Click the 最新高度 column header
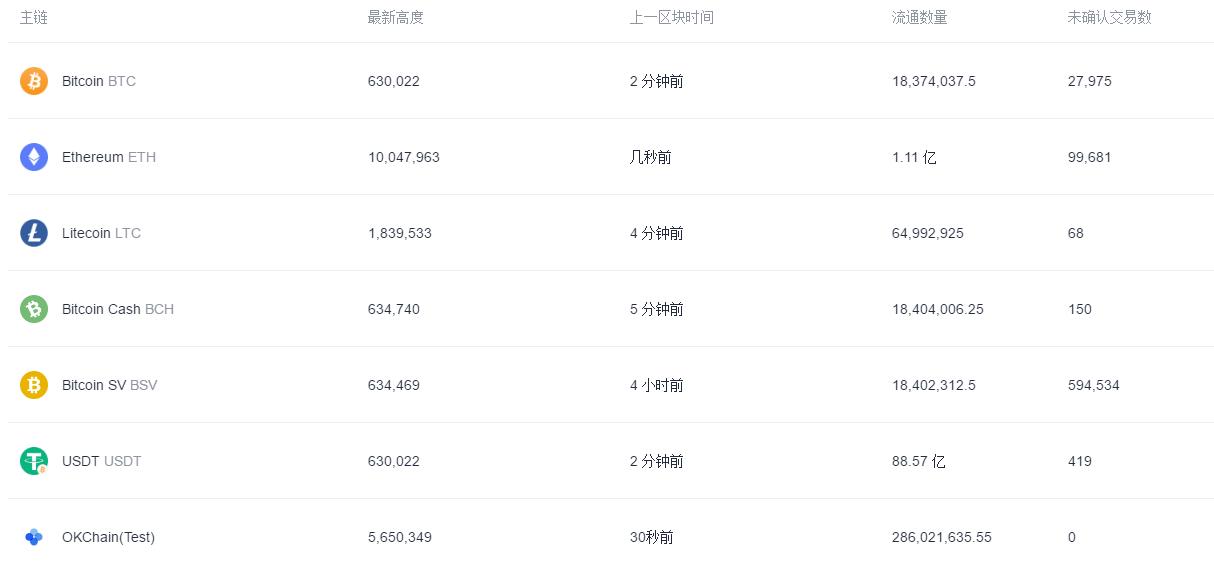This screenshot has width=1214, height=564. pyautogui.click(x=396, y=17)
